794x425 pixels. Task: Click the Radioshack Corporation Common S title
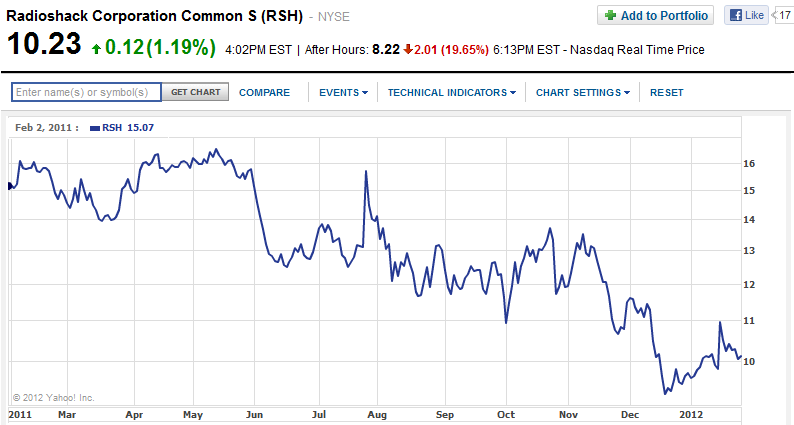click(154, 16)
